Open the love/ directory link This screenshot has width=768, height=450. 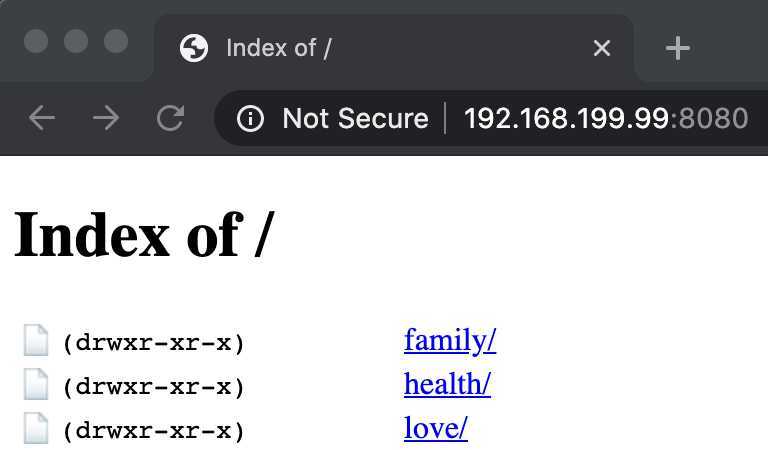(435, 428)
